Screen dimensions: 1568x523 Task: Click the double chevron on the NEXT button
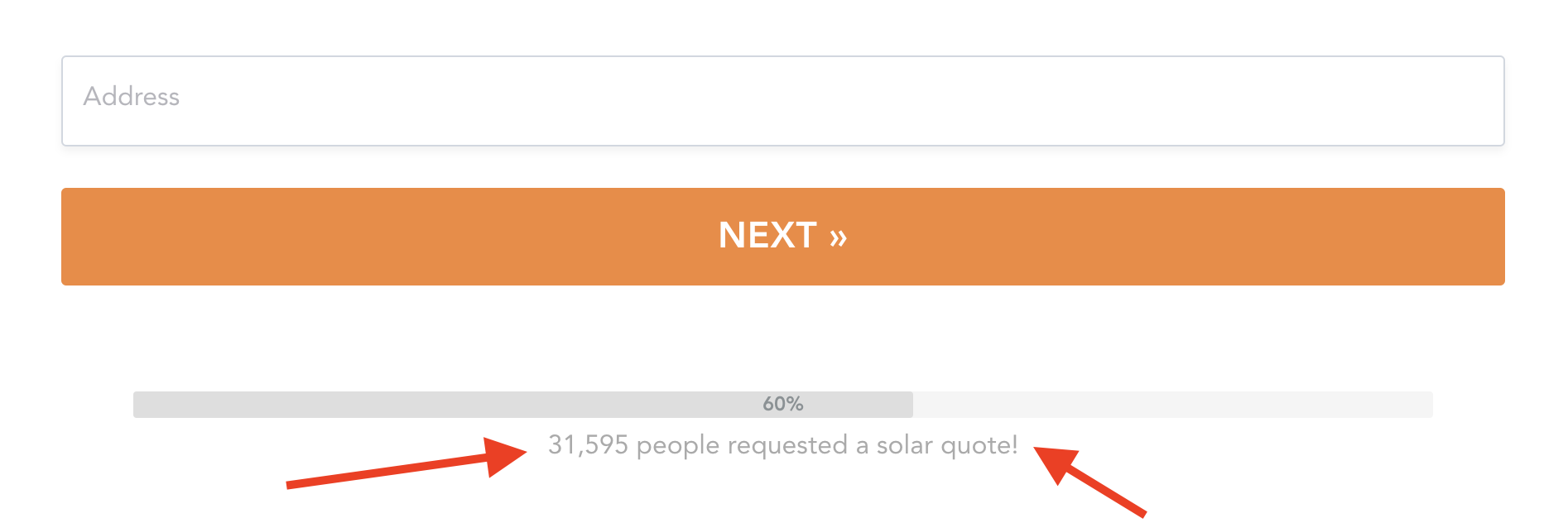(x=838, y=238)
